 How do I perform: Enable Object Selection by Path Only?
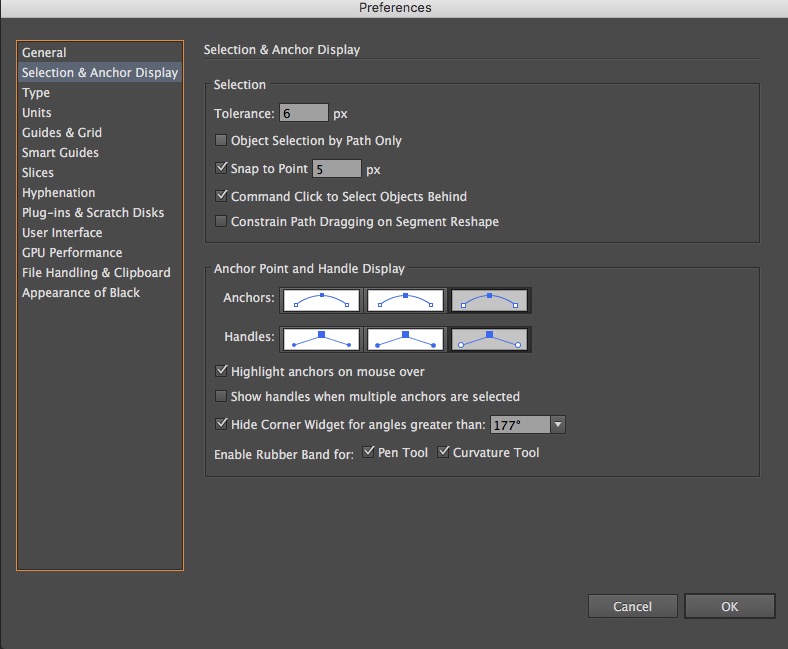221,140
